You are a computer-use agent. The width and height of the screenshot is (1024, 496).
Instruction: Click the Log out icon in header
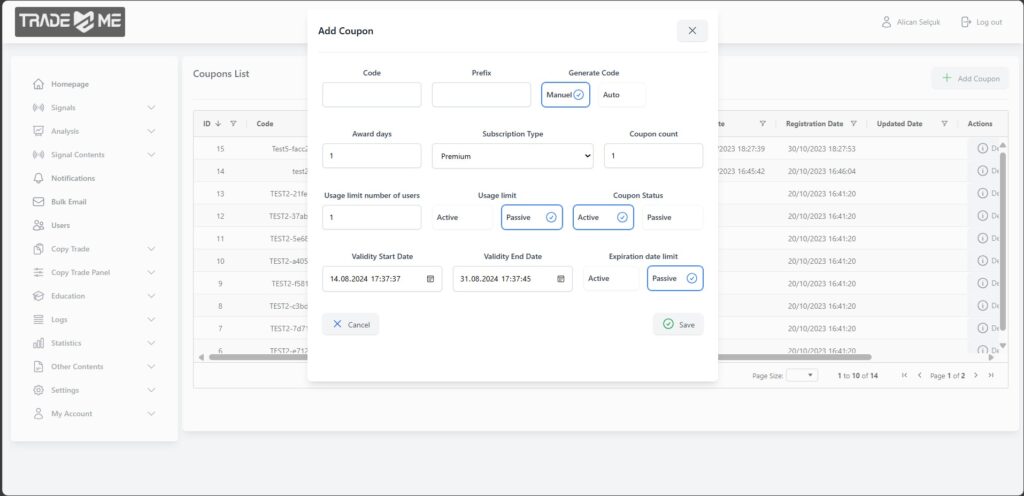[x=966, y=22]
